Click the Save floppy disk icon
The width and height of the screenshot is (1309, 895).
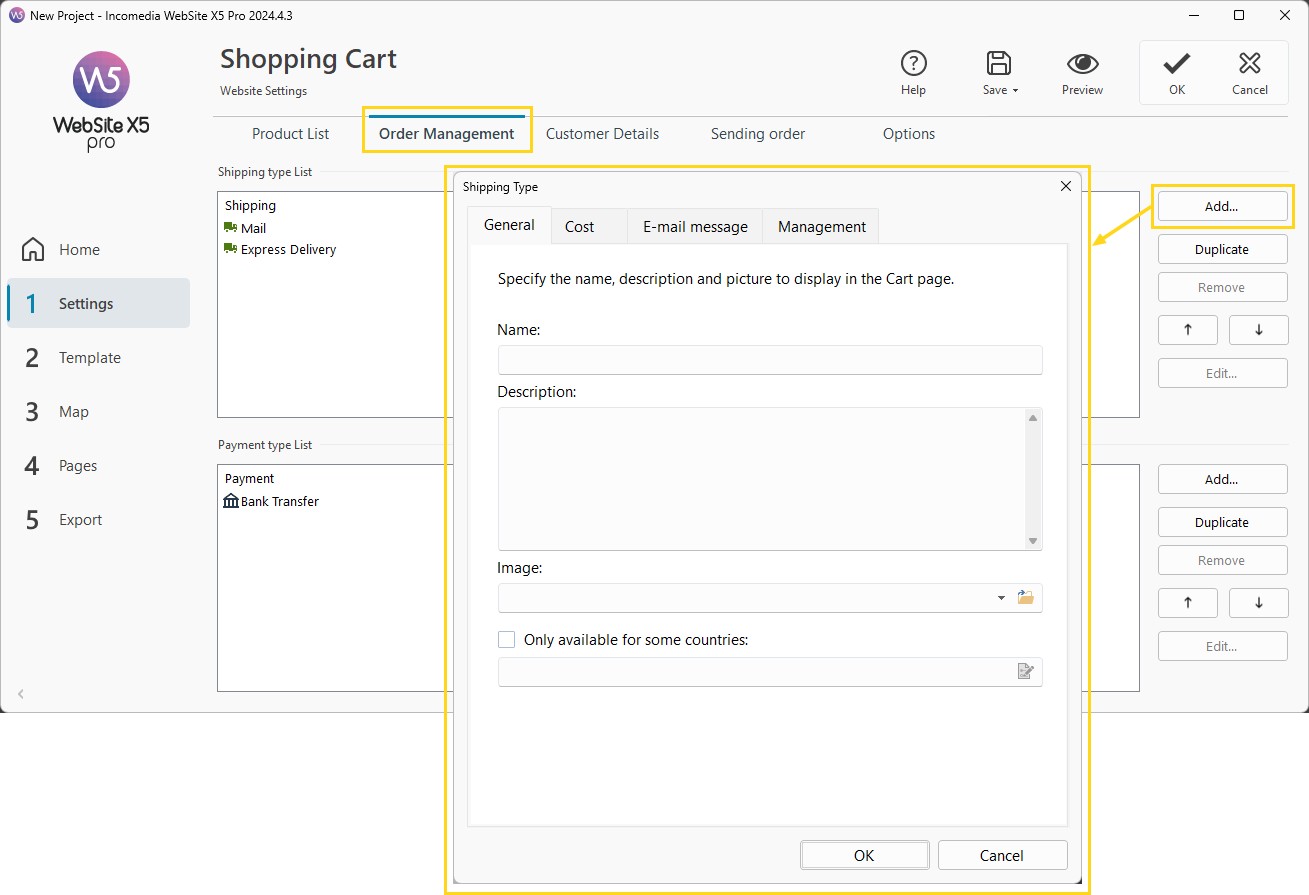click(x=998, y=64)
